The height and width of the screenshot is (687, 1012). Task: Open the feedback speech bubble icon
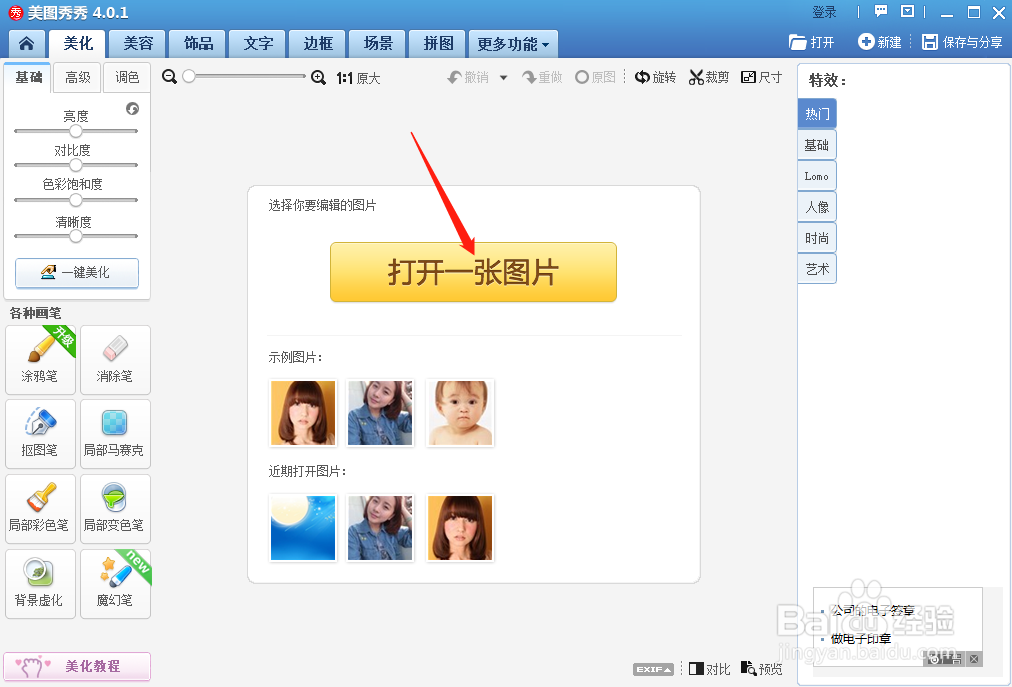[880, 11]
